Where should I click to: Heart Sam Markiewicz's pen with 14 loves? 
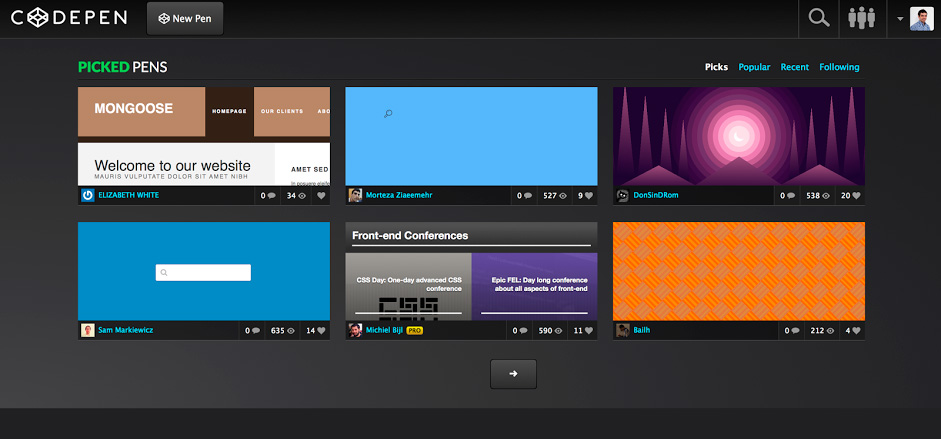316,330
